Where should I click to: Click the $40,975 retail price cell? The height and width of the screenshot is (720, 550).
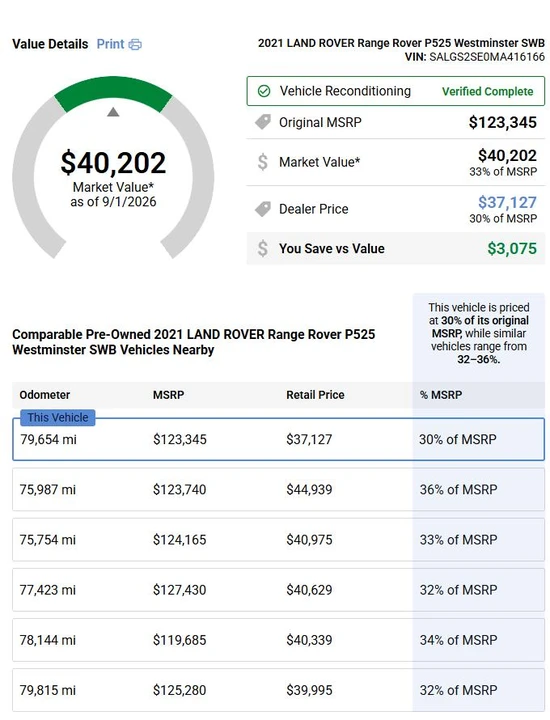click(309, 540)
